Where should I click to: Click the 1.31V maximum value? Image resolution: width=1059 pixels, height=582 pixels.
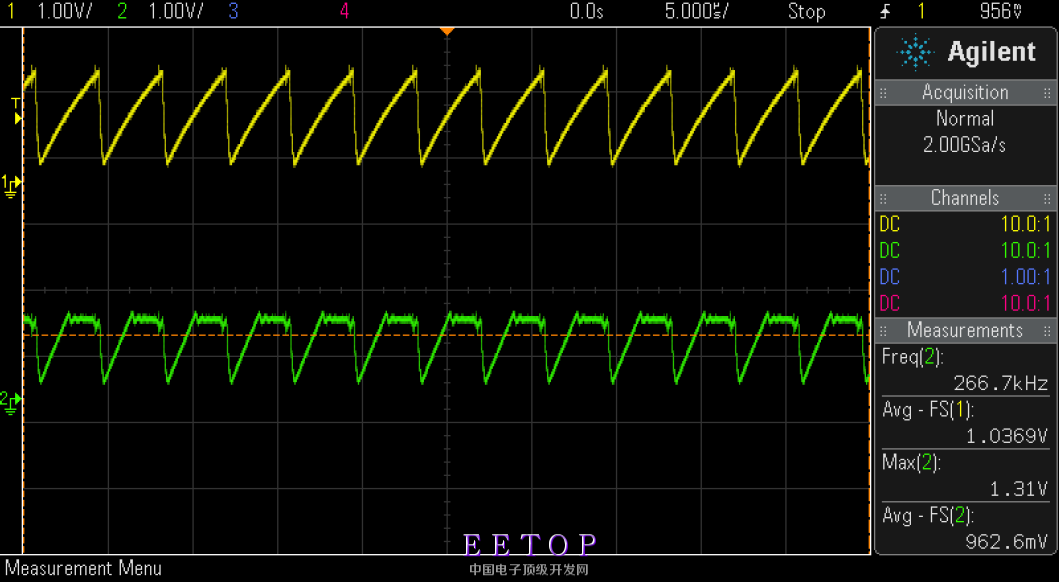pos(1018,489)
